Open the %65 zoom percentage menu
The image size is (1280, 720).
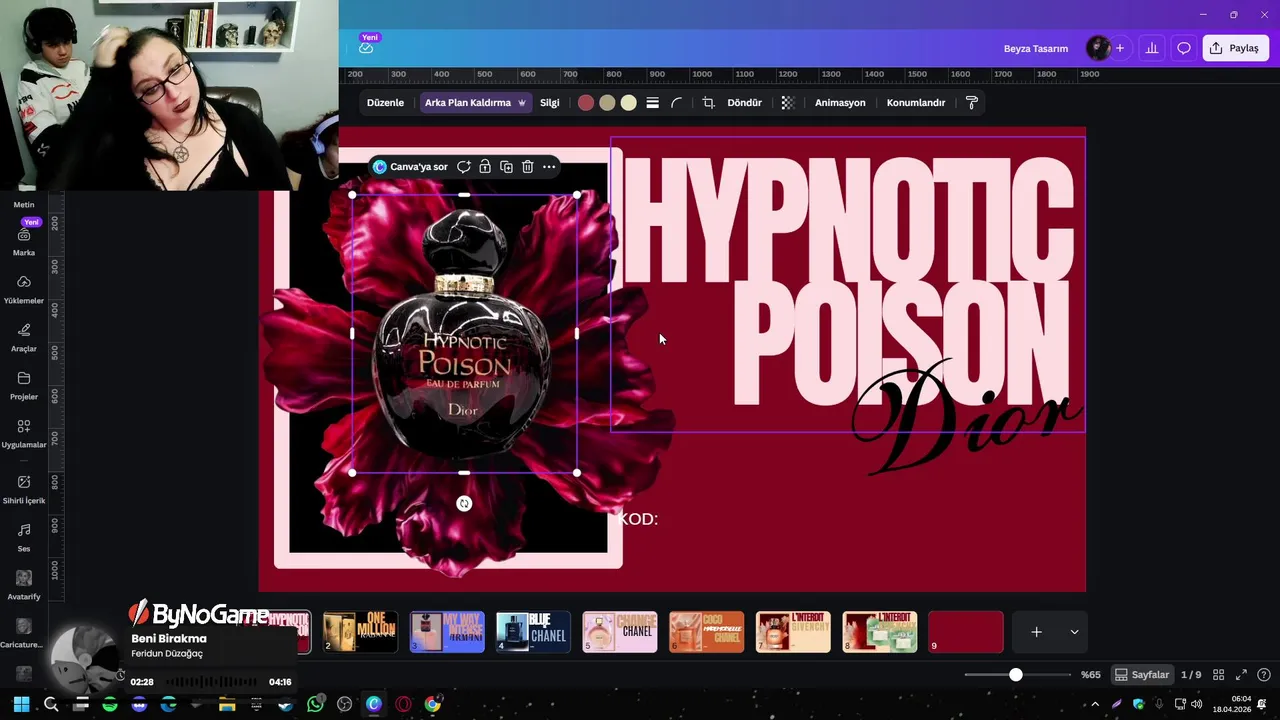tap(1091, 675)
